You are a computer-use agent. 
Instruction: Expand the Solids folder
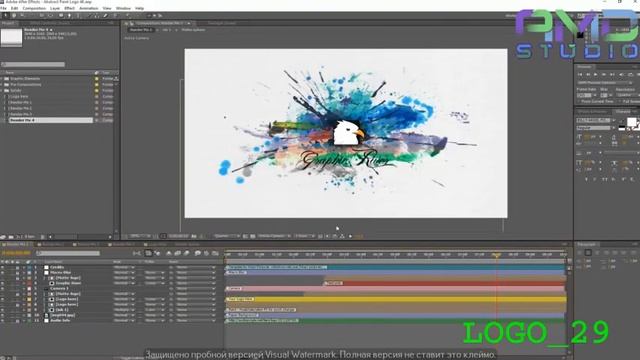2,91
